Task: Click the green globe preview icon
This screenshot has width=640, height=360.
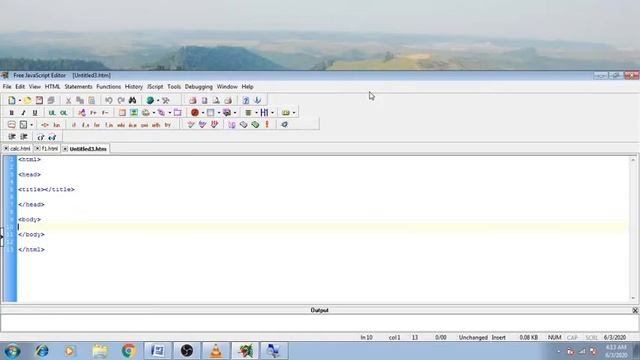Action: [x=150, y=100]
